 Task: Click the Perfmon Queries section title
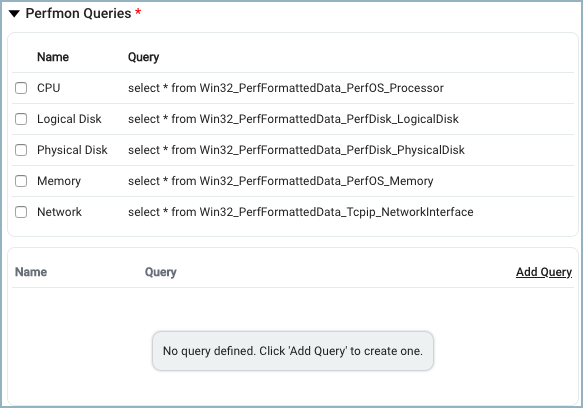[x=78, y=13]
